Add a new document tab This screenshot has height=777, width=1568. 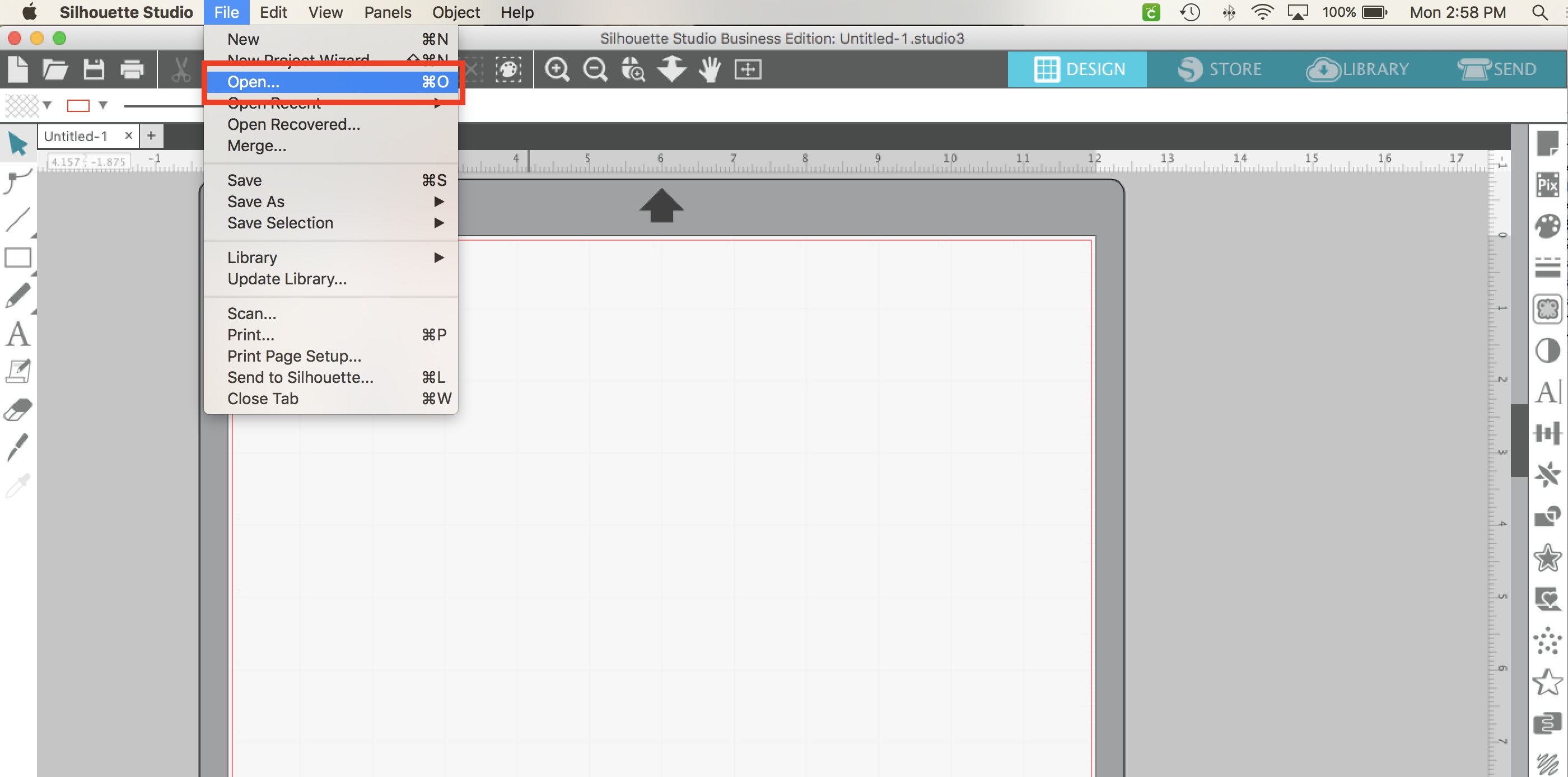click(151, 135)
